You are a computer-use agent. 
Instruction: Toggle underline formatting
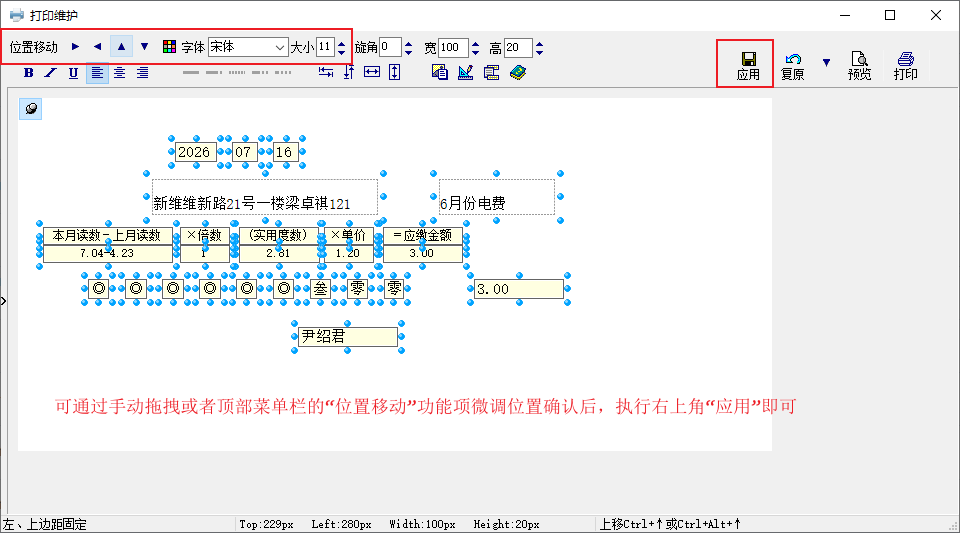point(73,73)
